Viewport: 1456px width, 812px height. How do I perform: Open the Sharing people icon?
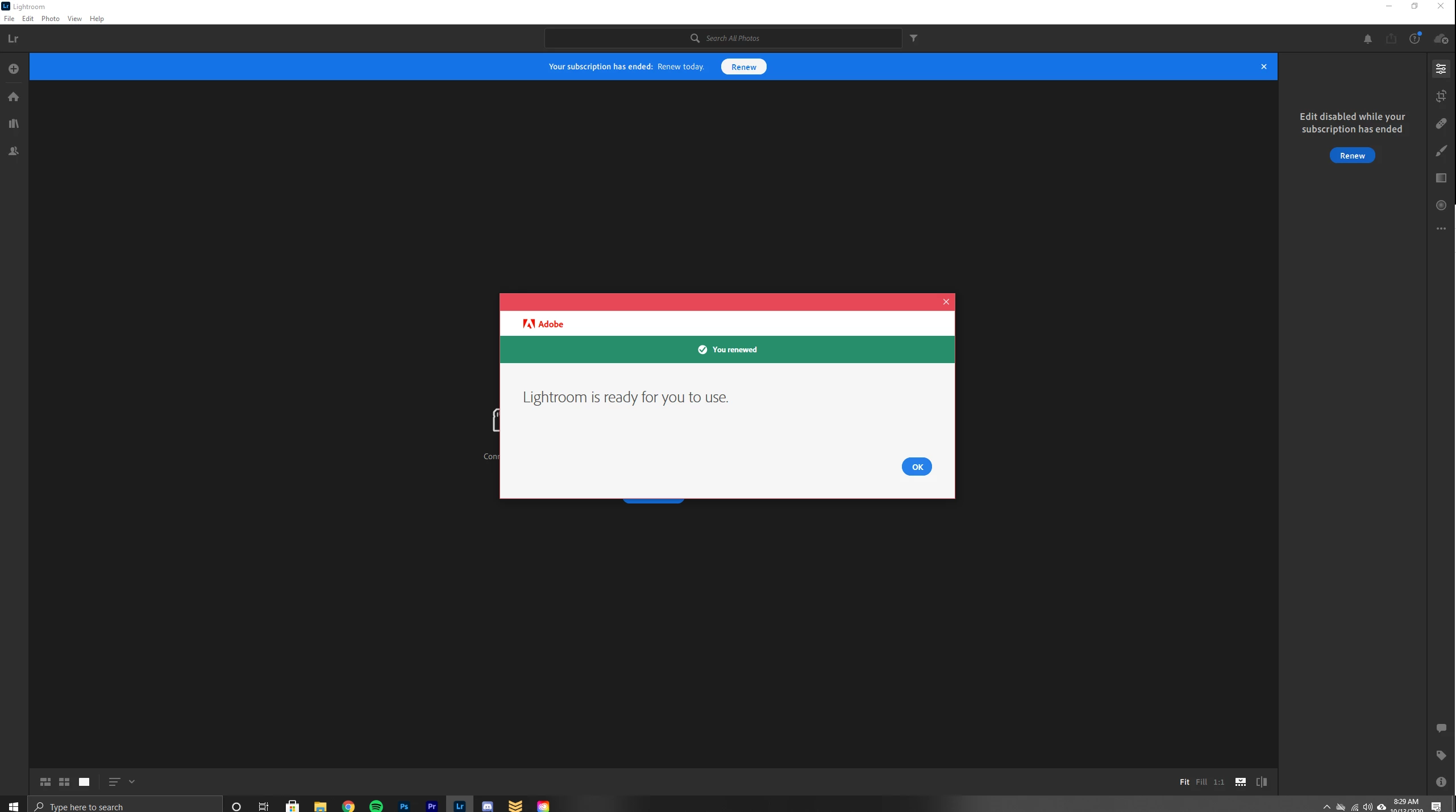point(14,151)
